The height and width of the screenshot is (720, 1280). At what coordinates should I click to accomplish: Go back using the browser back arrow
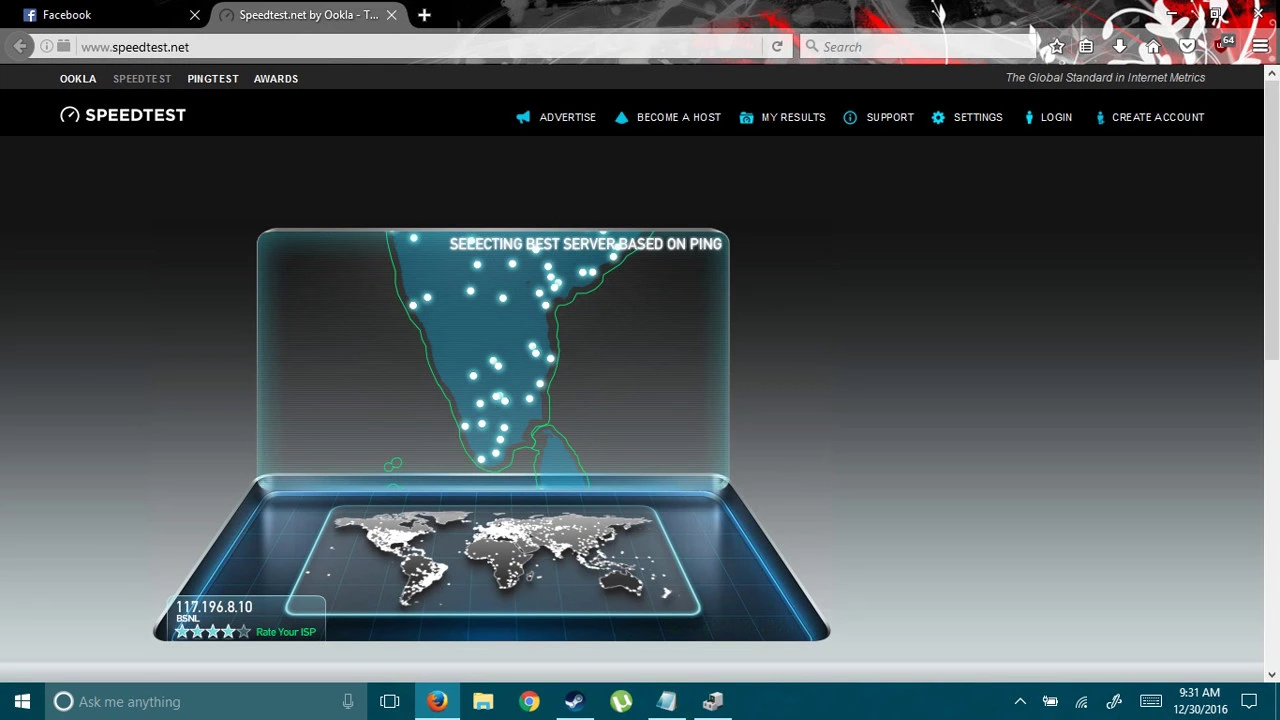[20, 46]
